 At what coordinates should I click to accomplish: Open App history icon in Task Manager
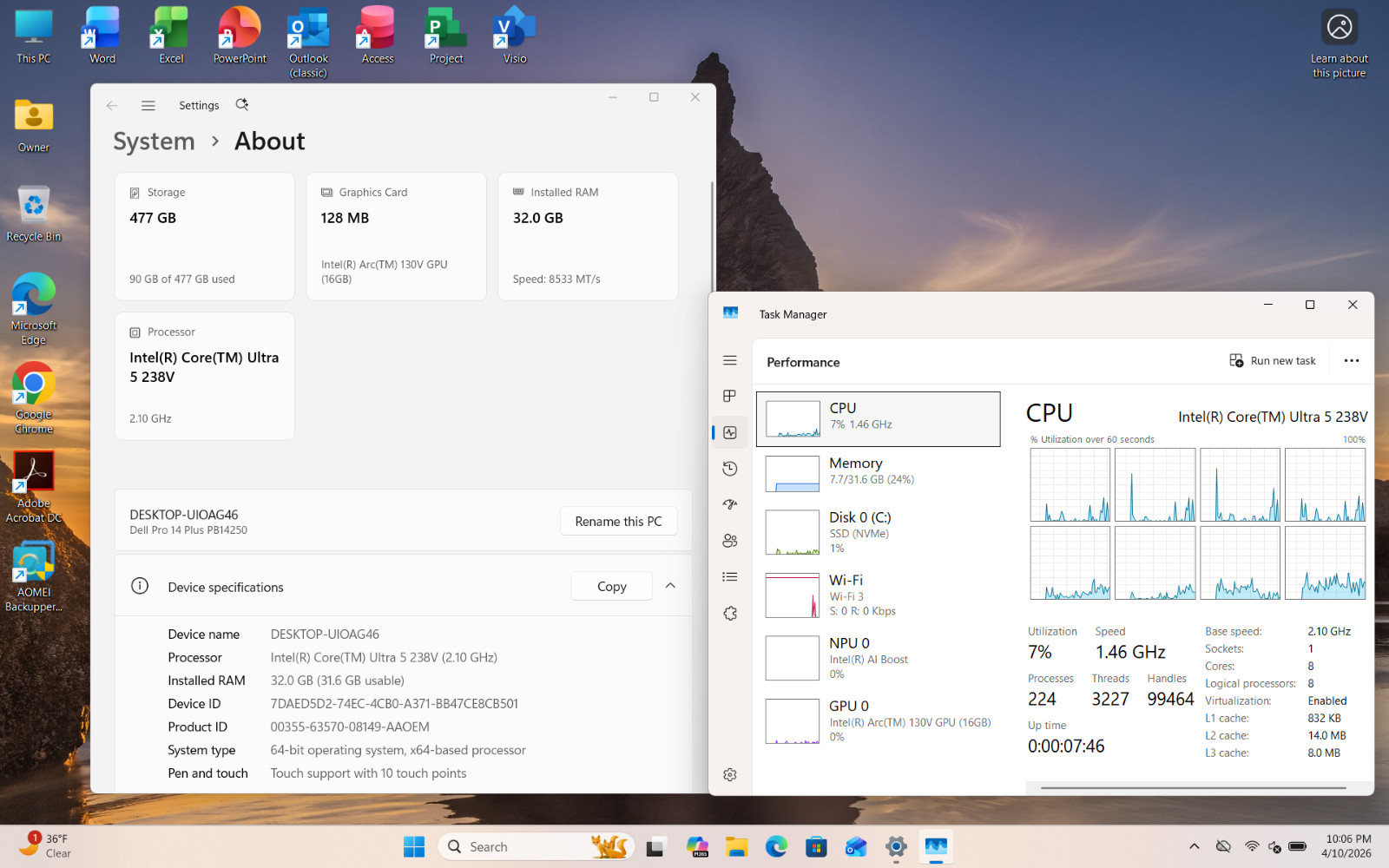[x=730, y=469]
